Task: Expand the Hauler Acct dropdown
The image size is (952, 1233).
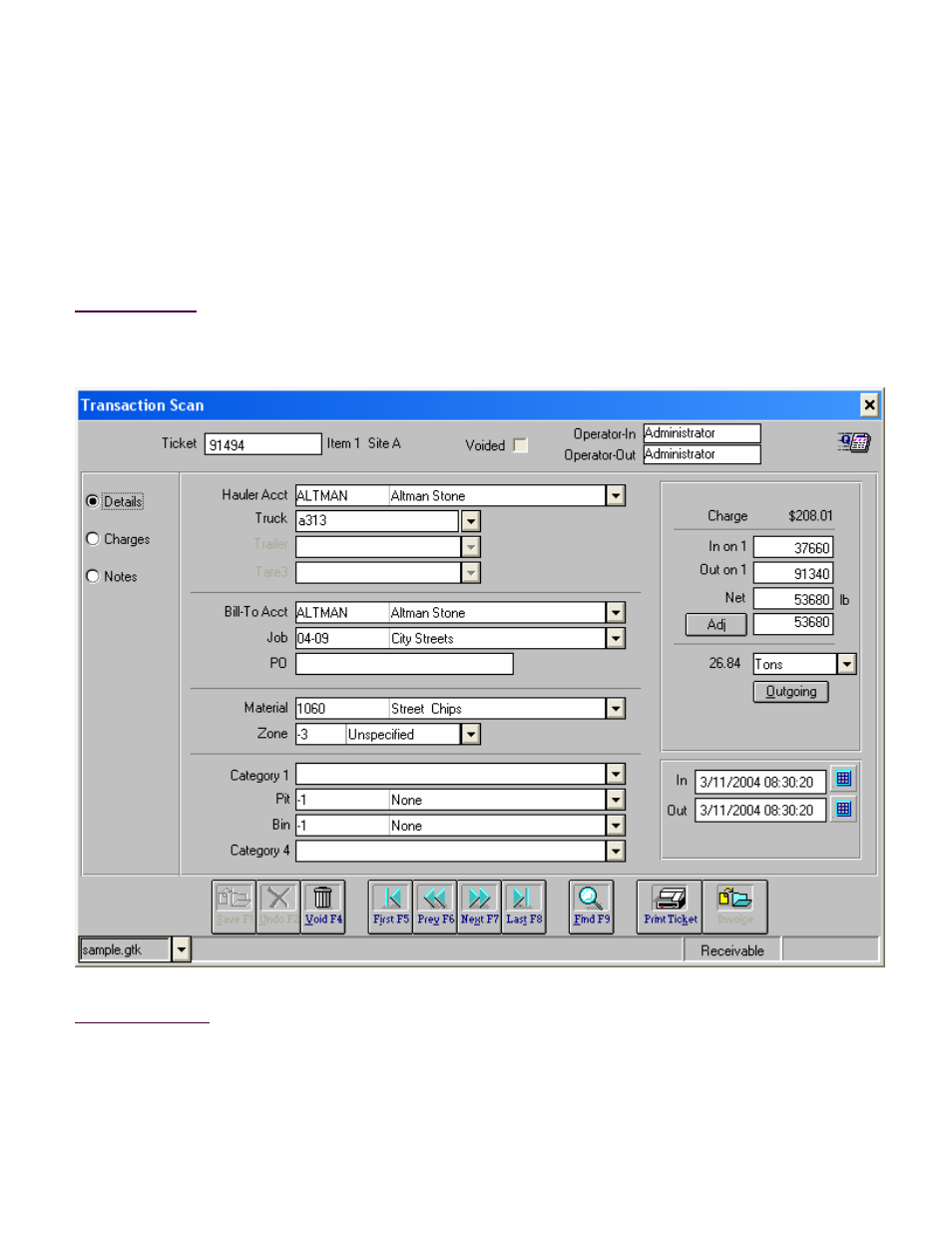Action: click(616, 495)
